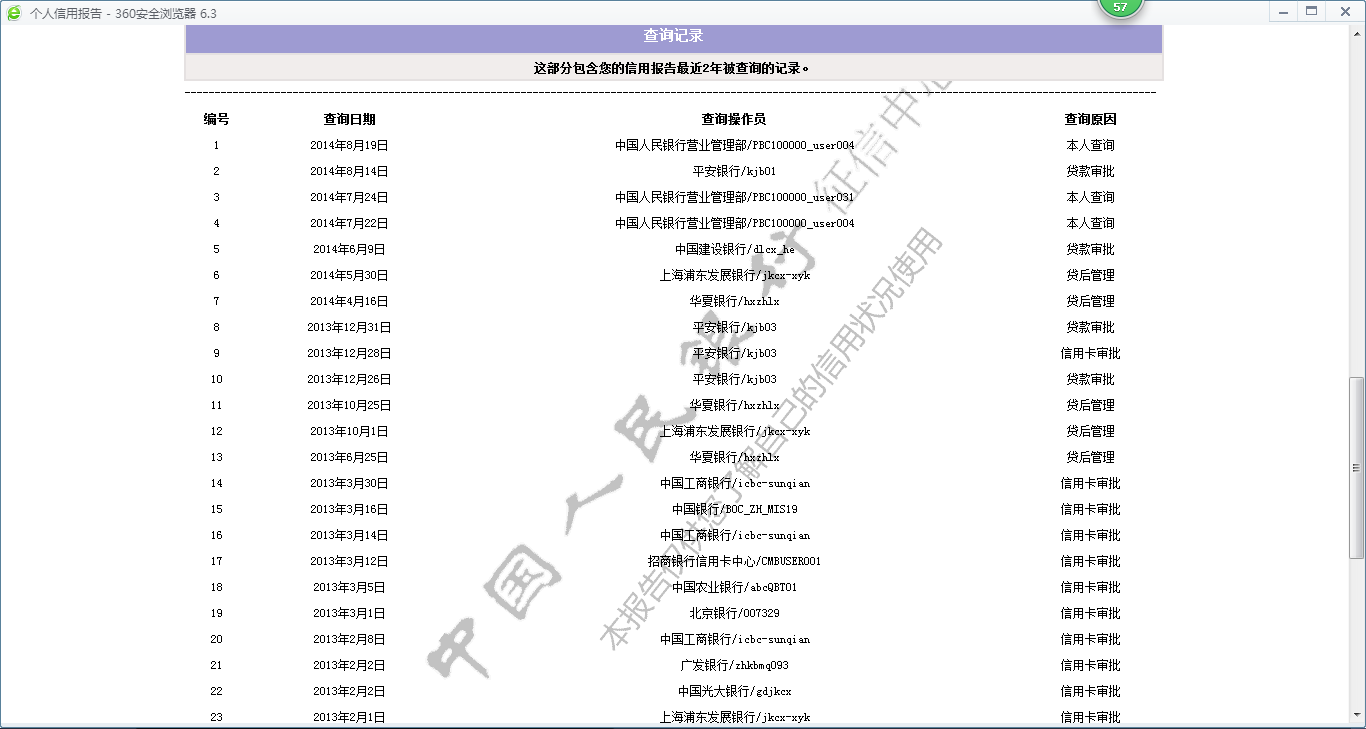Click operator 中国人民银行营业管理部/PBC100000_user031
The width and height of the screenshot is (1366, 729).
(x=734, y=197)
